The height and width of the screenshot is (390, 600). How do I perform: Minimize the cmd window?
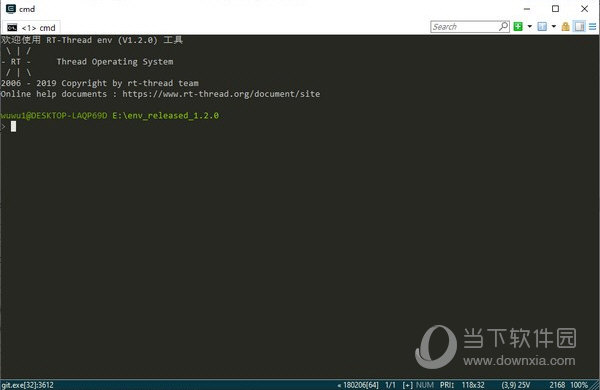point(527,9)
